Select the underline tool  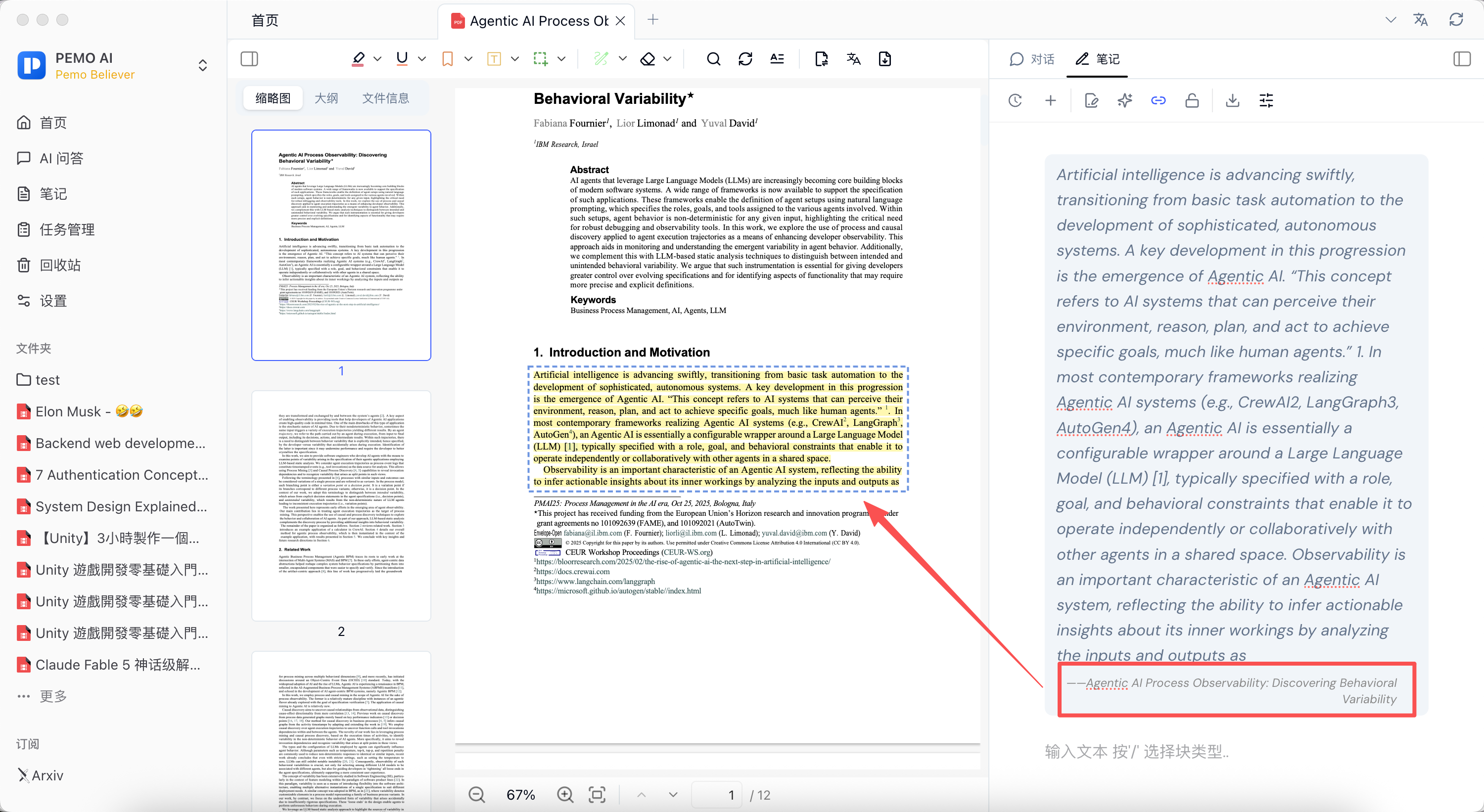(x=402, y=59)
